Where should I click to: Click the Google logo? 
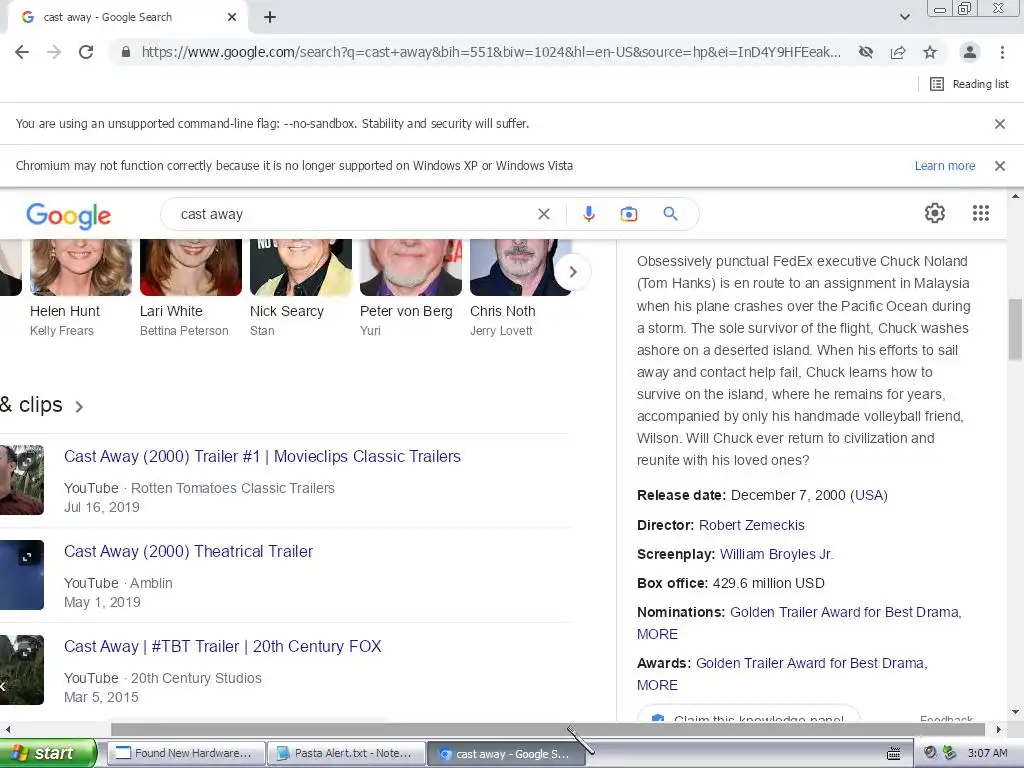[x=69, y=215]
